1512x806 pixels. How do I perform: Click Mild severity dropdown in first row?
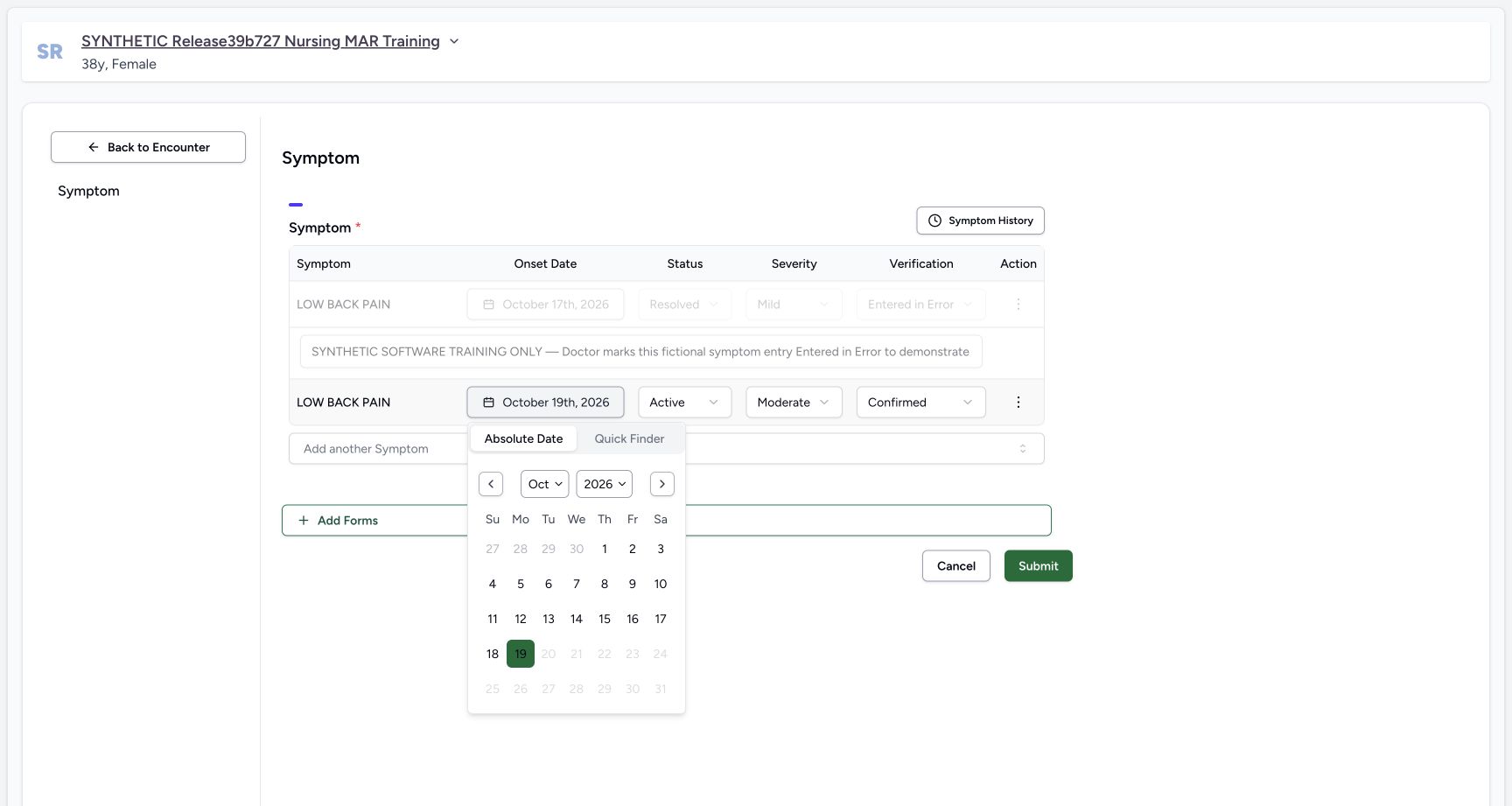coord(794,305)
